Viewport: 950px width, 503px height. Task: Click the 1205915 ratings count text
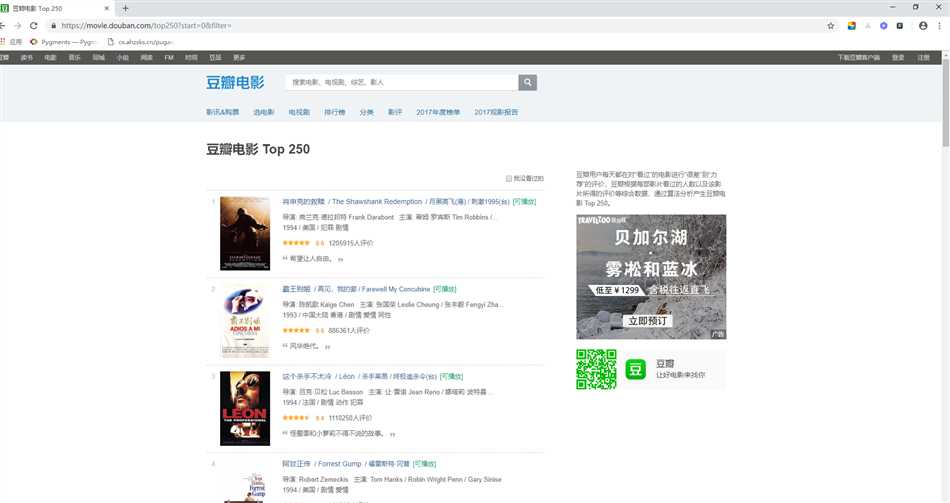click(351, 243)
